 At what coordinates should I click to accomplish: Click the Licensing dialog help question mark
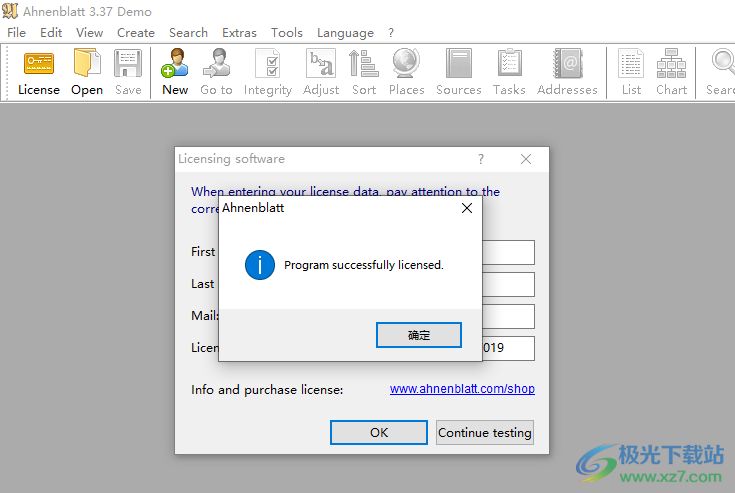click(x=481, y=159)
